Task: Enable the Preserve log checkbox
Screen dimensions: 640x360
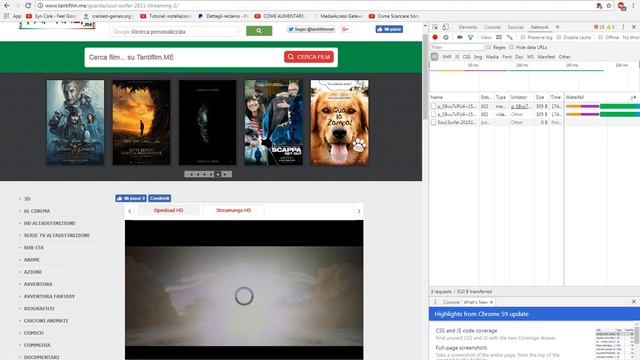Action: pyautogui.click(x=523, y=37)
